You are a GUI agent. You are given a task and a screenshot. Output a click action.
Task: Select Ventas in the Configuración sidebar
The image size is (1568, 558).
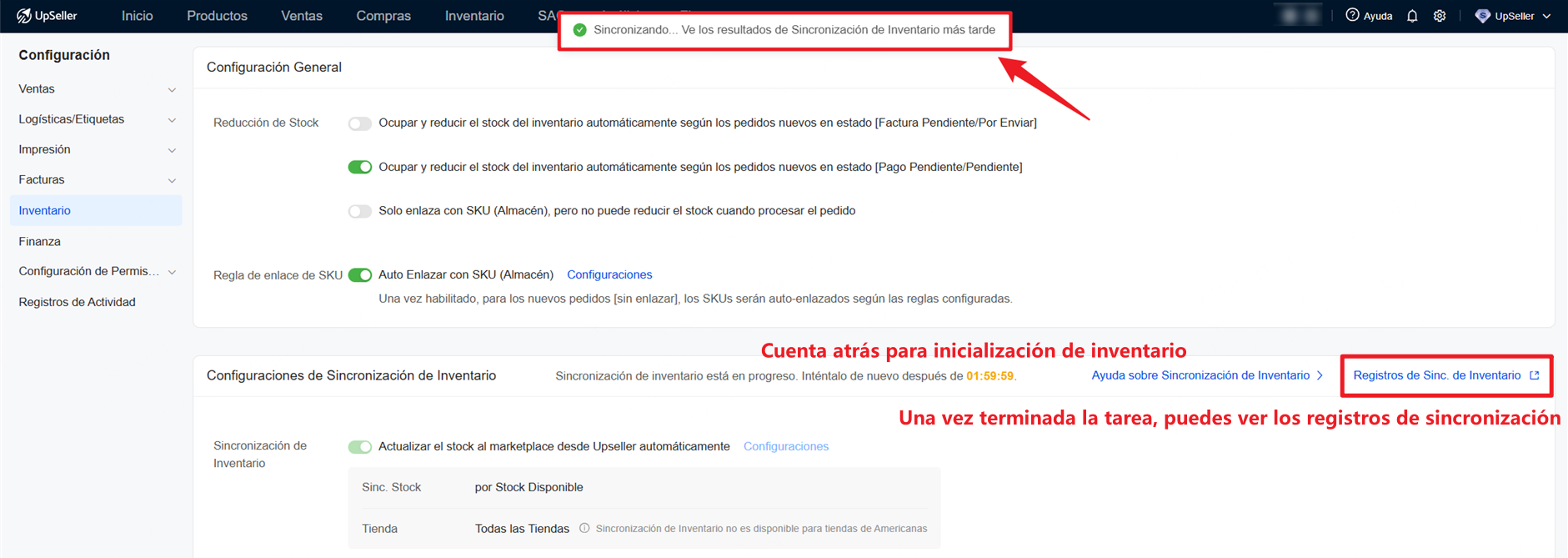(37, 88)
